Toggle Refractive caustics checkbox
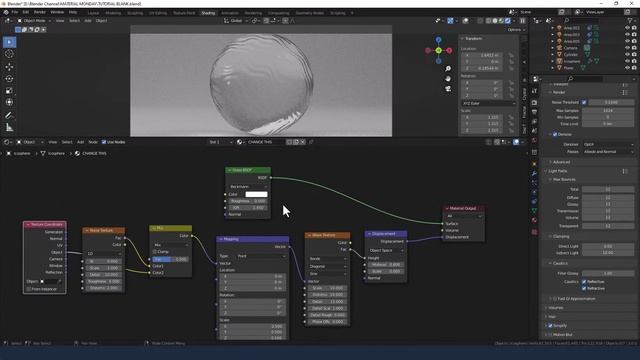This screenshot has height=360, width=640. click(x=584, y=288)
